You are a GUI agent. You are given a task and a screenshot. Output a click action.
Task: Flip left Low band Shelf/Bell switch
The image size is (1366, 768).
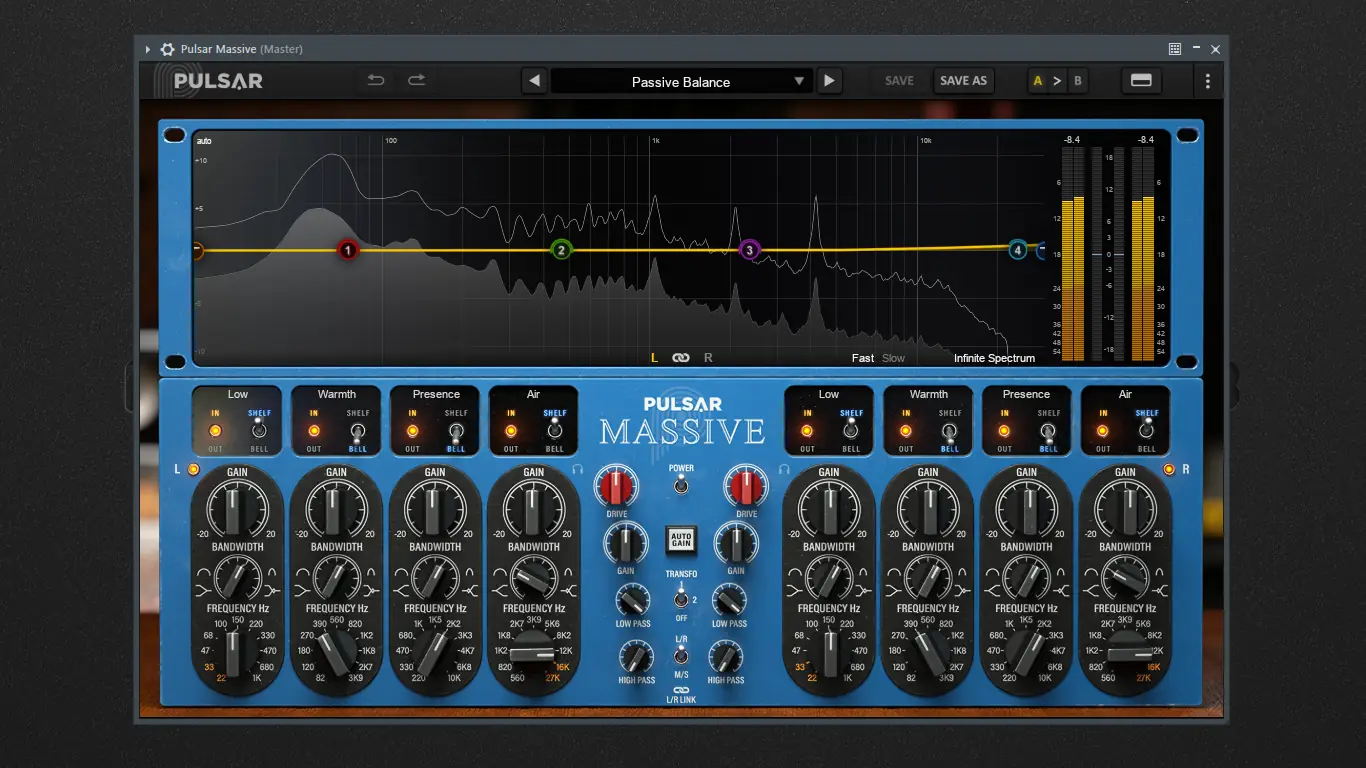pos(259,430)
